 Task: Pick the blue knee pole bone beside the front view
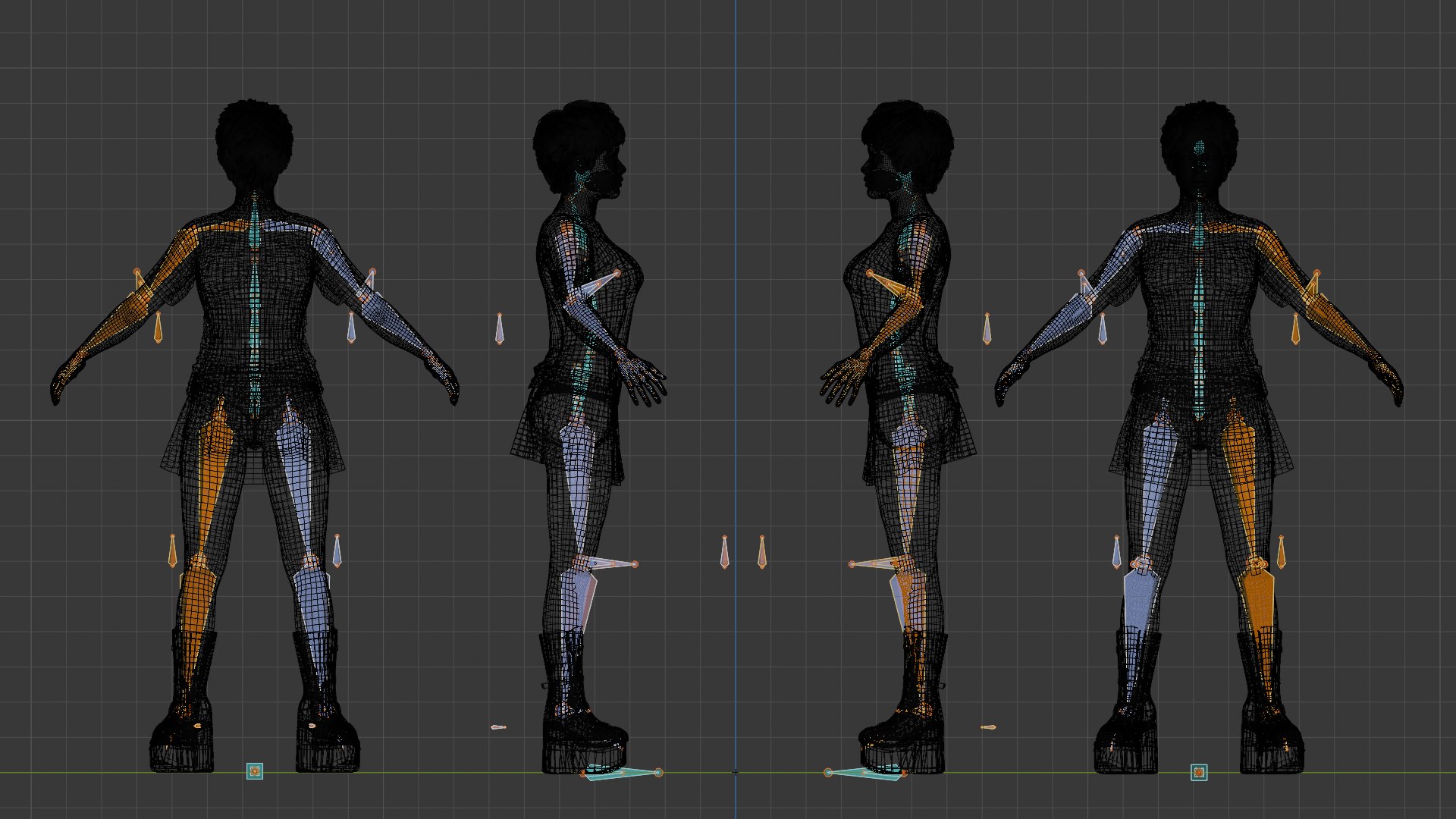point(1116,552)
